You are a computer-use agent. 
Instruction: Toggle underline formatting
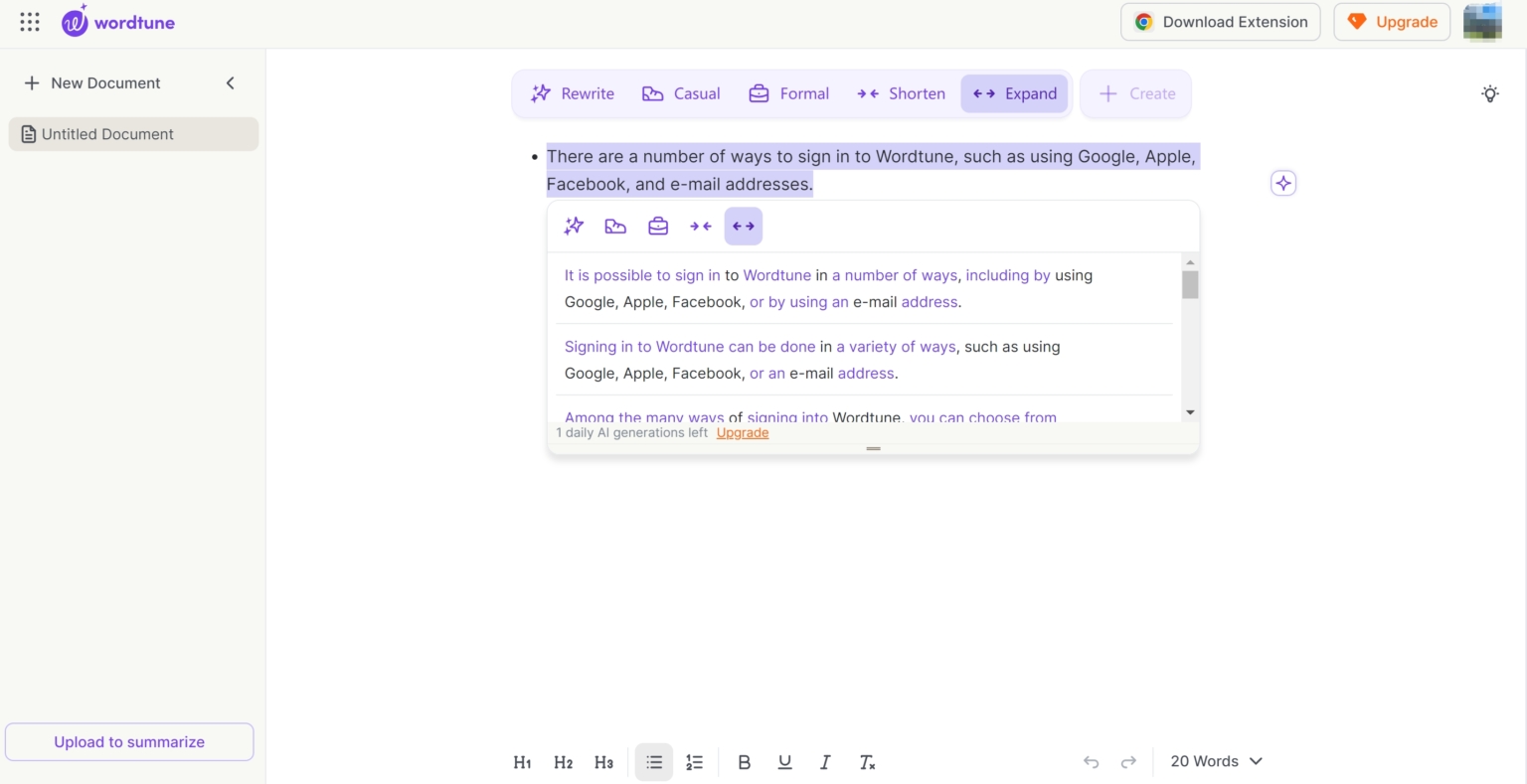point(784,762)
